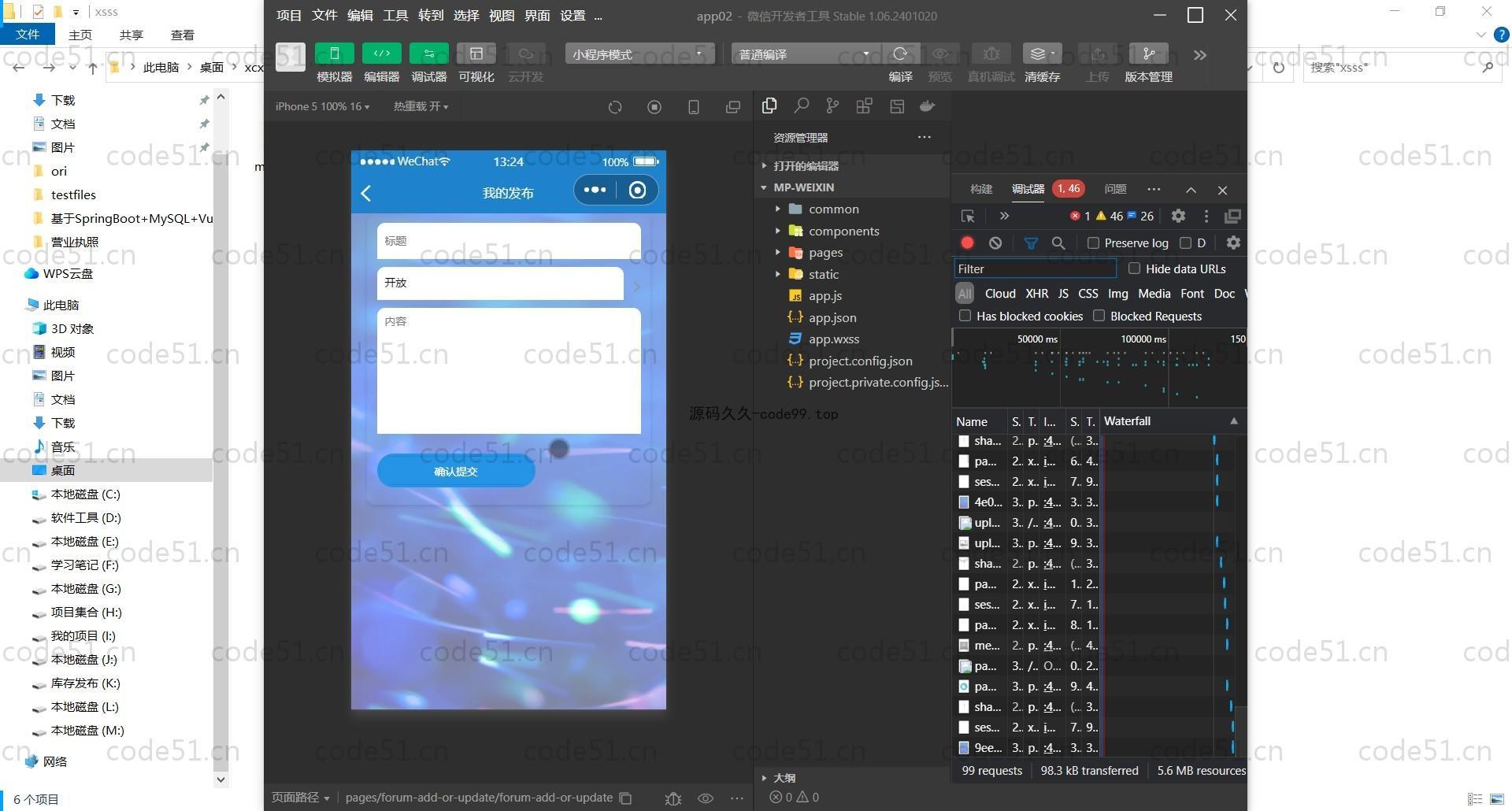
Task: Filter network requests by Img
Action: click(1117, 293)
